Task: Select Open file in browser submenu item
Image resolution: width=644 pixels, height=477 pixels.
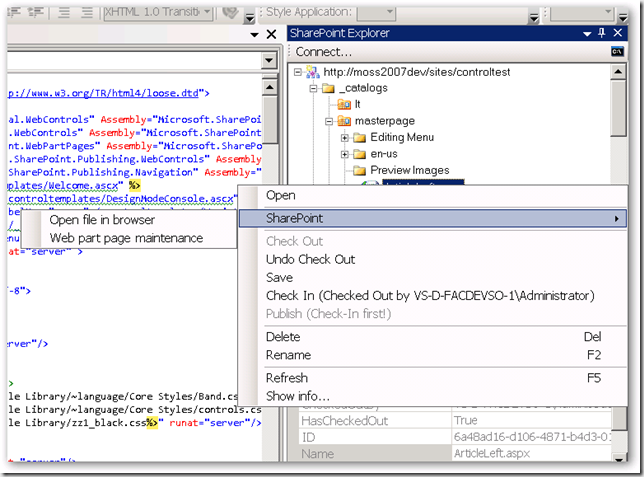Action: pyautogui.click(x=129, y=220)
